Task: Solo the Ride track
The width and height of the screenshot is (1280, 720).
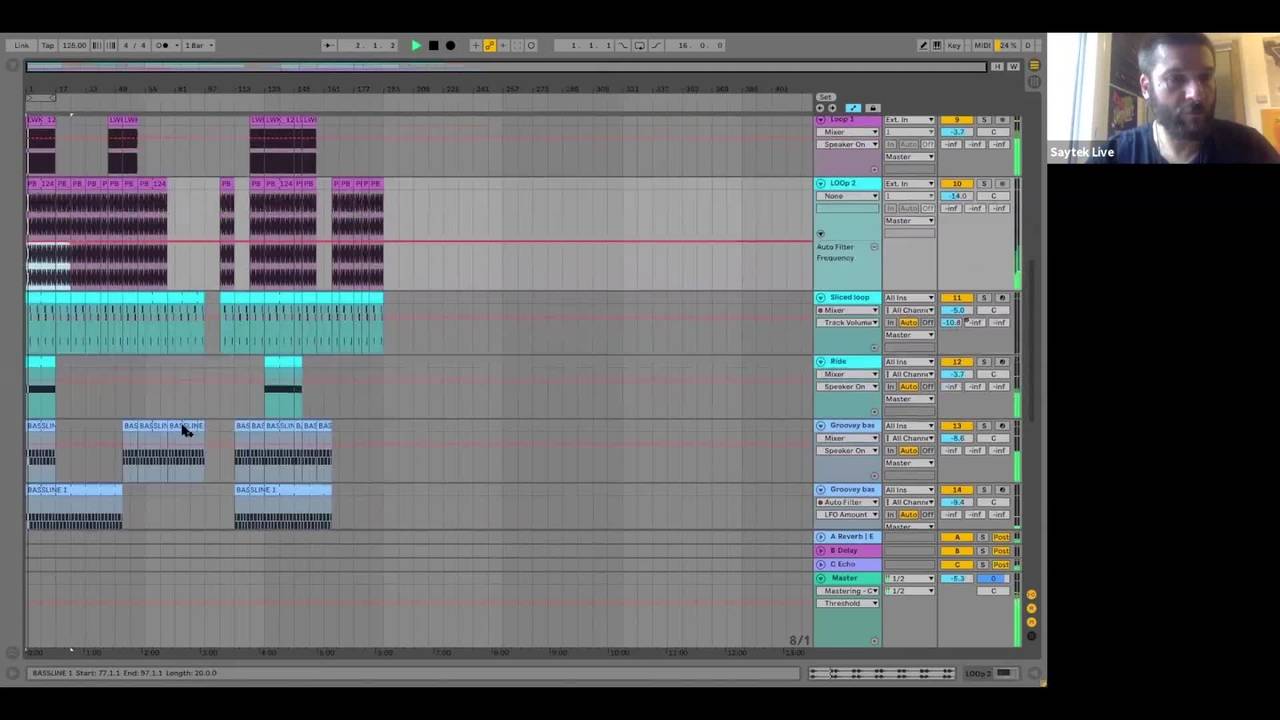Action: [x=984, y=362]
